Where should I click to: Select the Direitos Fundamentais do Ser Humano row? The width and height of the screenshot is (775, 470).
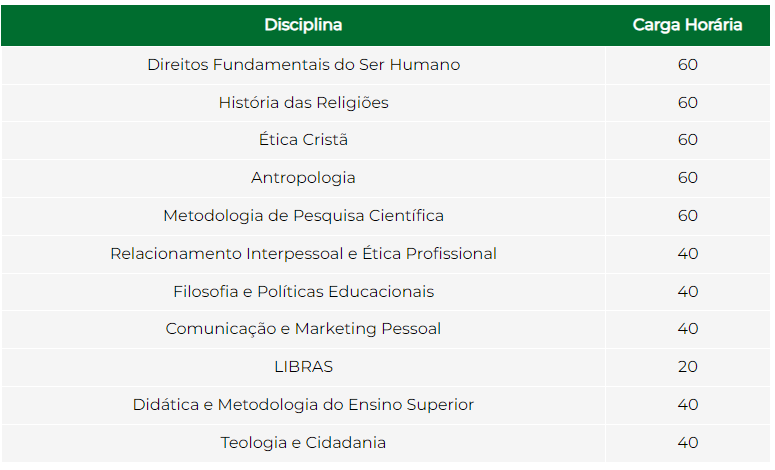click(x=386, y=65)
